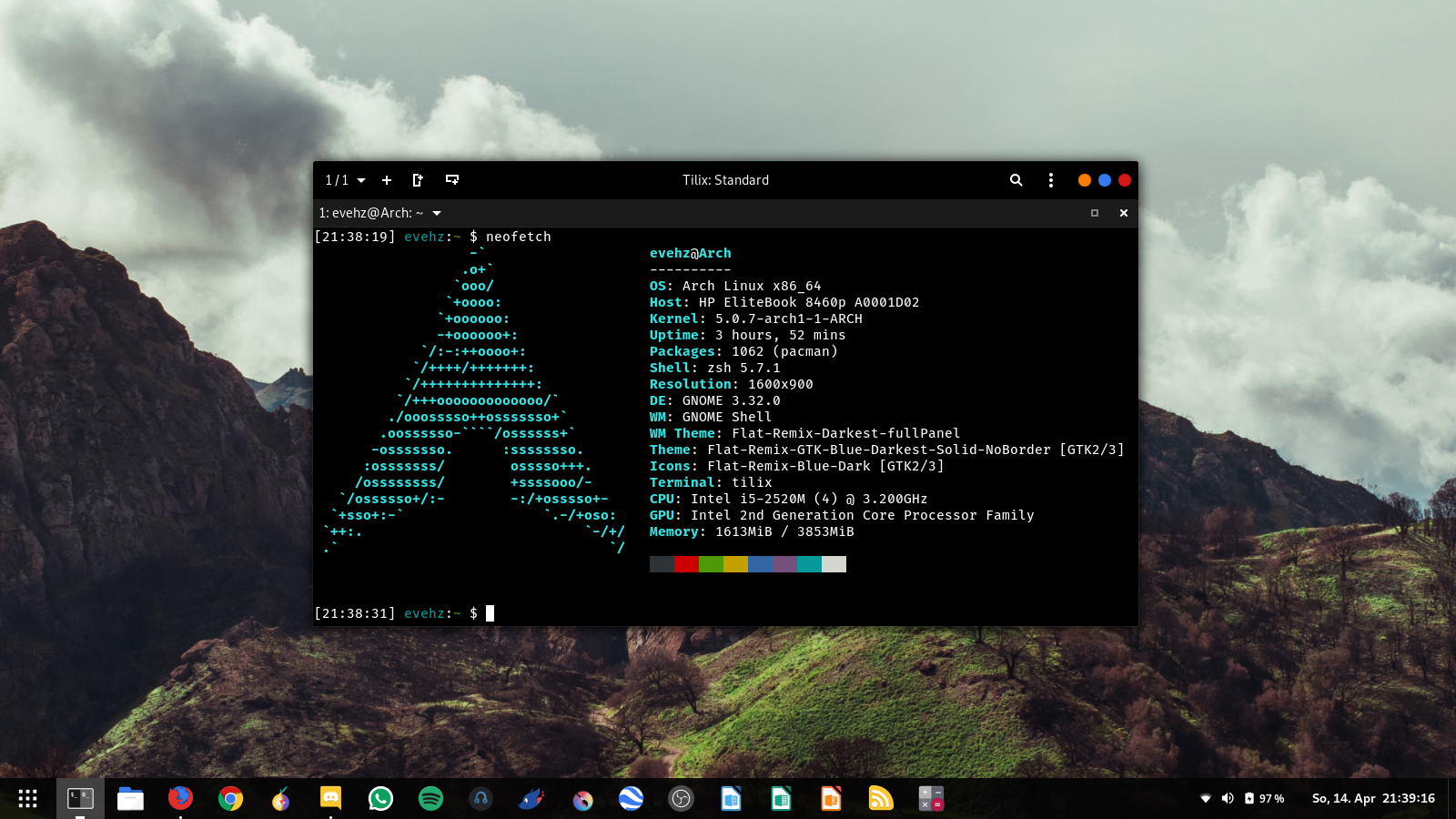
Task: Click the green color block
Action: click(711, 564)
